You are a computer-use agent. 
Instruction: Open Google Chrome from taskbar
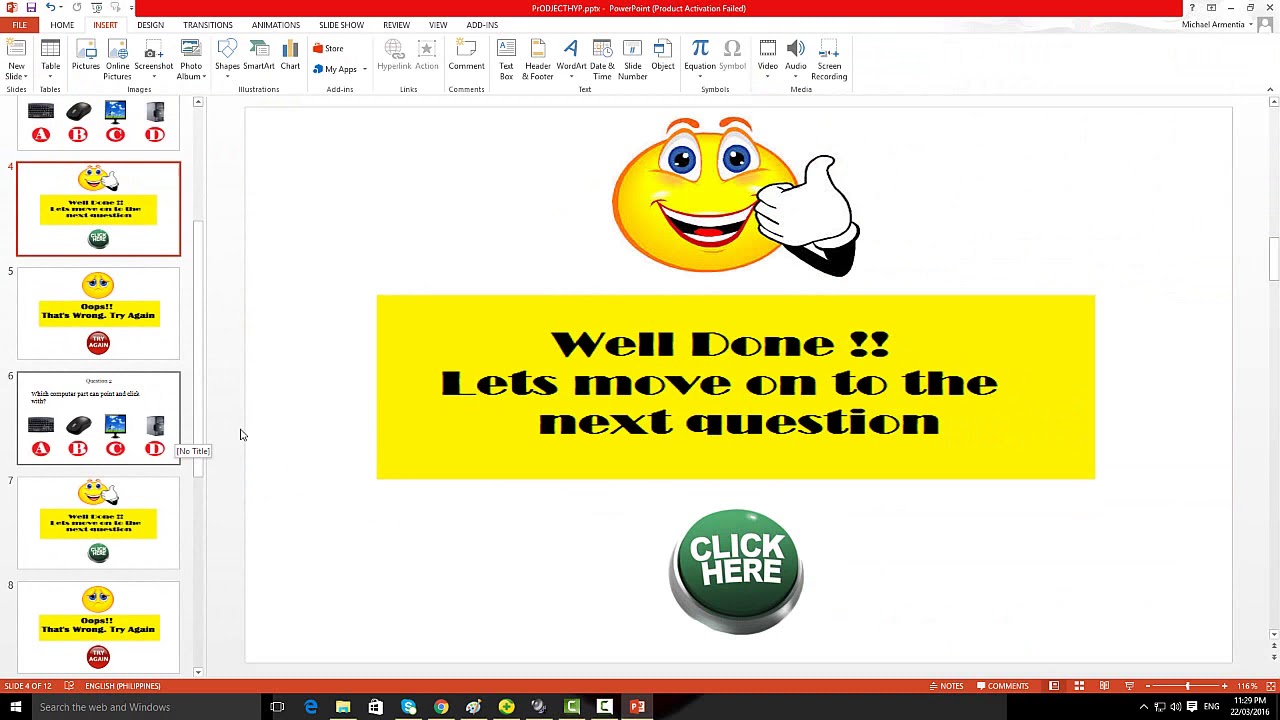[x=441, y=707]
